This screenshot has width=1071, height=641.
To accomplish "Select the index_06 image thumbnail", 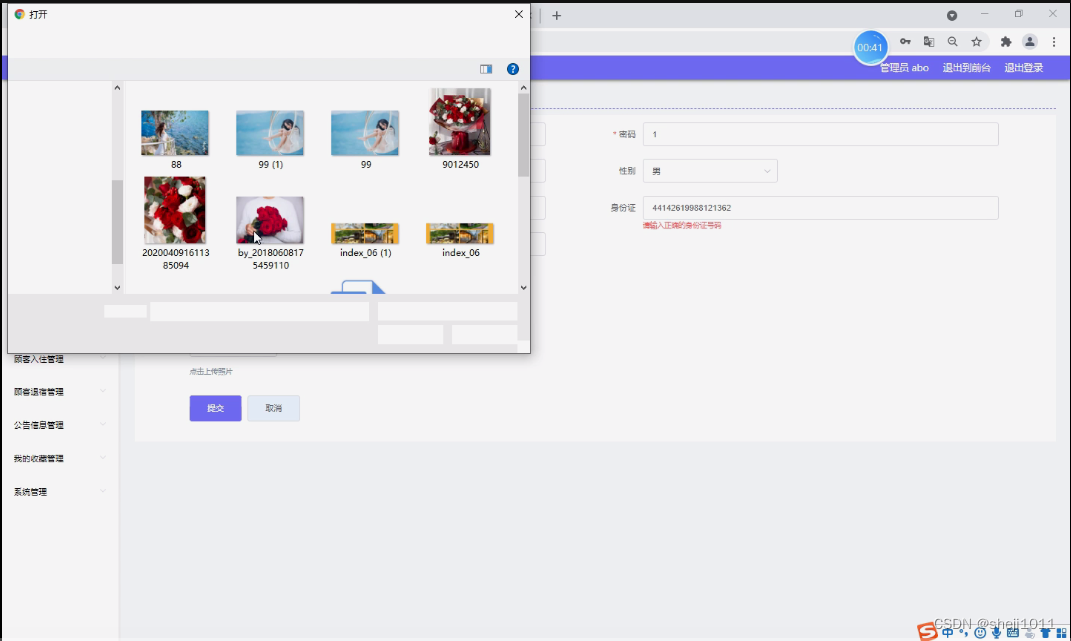I will click(459, 231).
